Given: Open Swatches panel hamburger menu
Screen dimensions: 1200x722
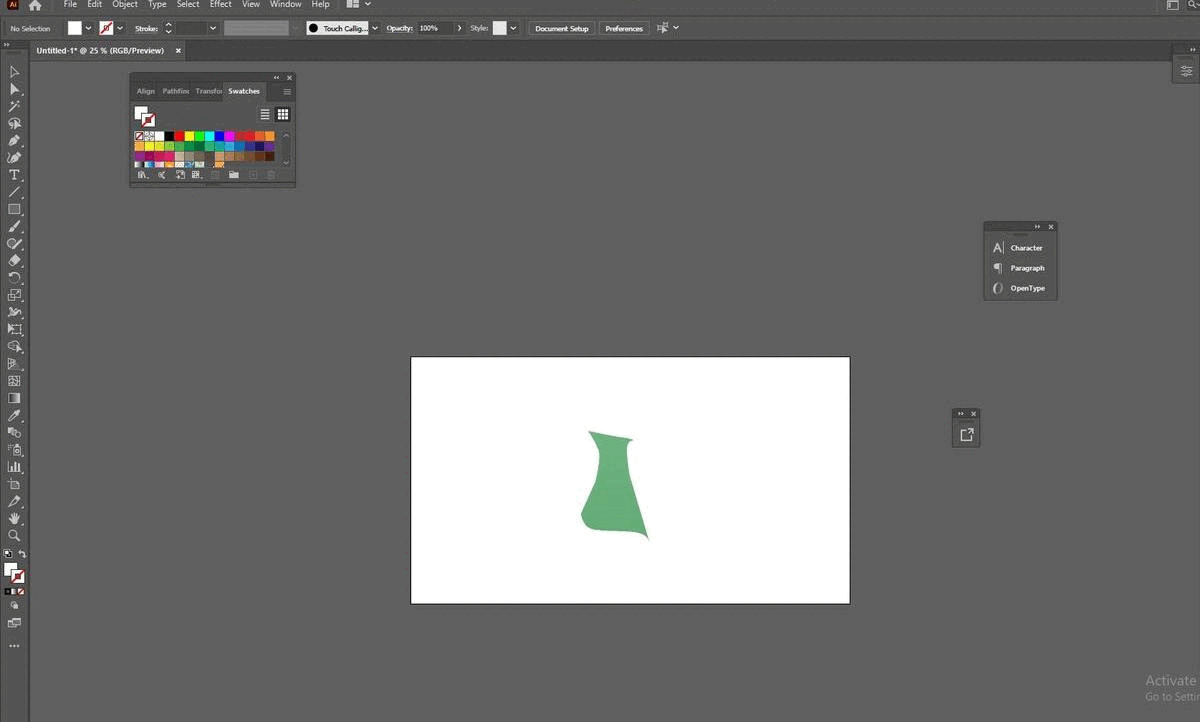Looking at the screenshot, I should point(287,91).
